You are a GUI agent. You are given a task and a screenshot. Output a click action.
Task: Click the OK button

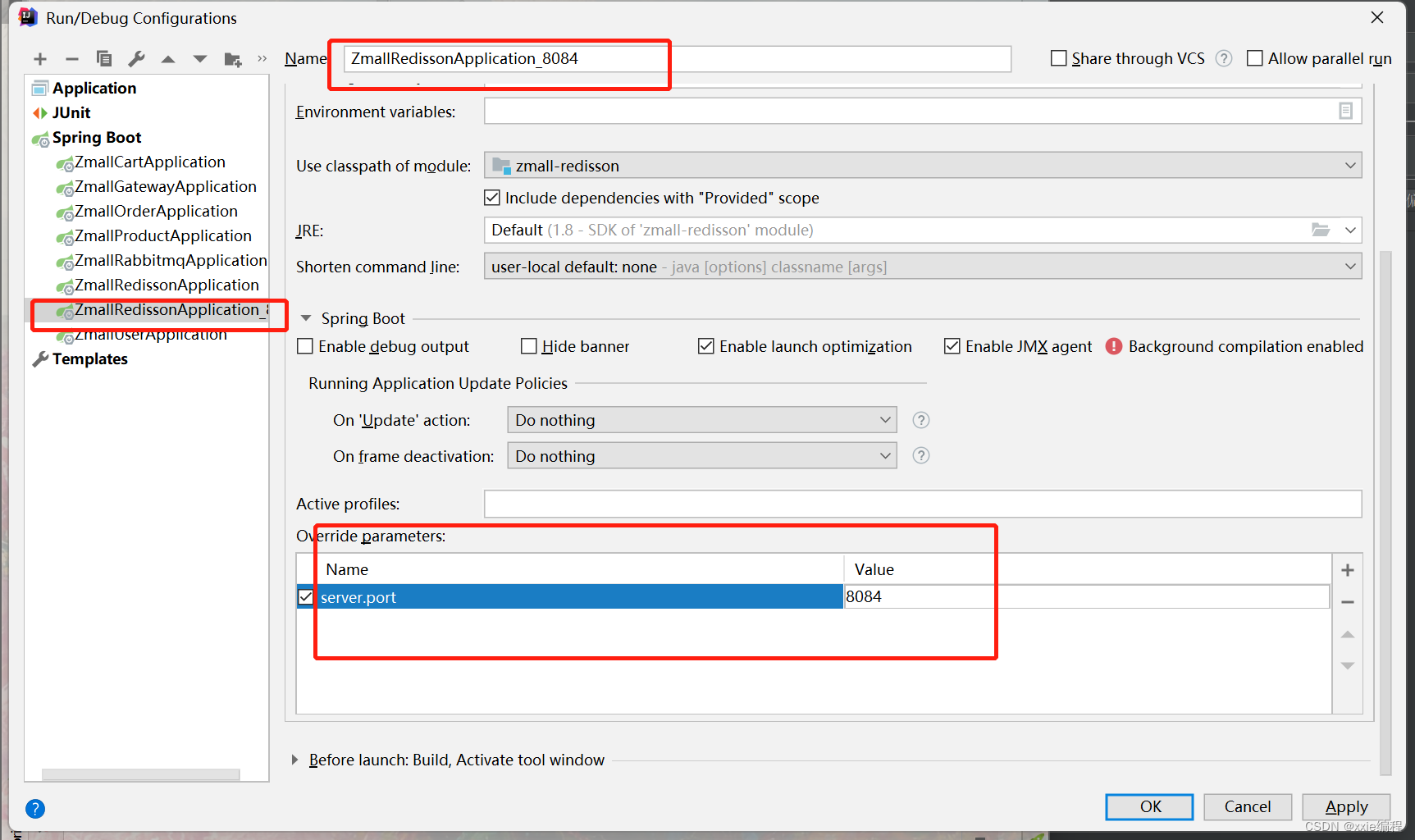(x=1149, y=806)
